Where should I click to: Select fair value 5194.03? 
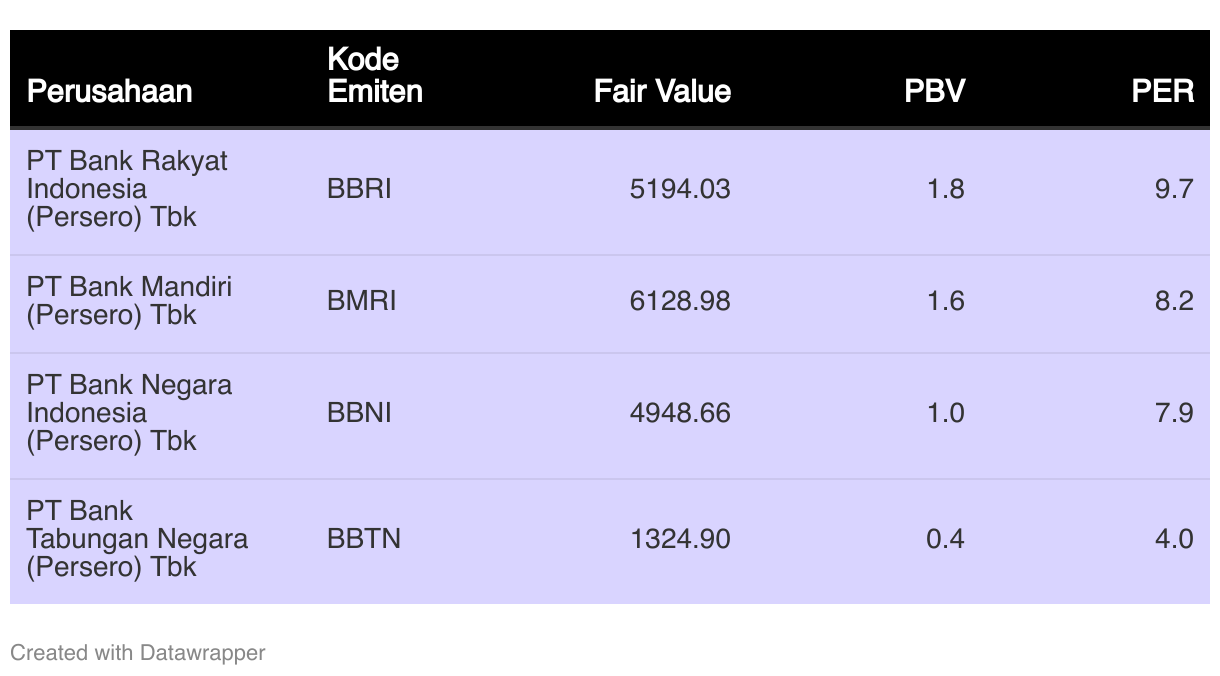tap(680, 189)
